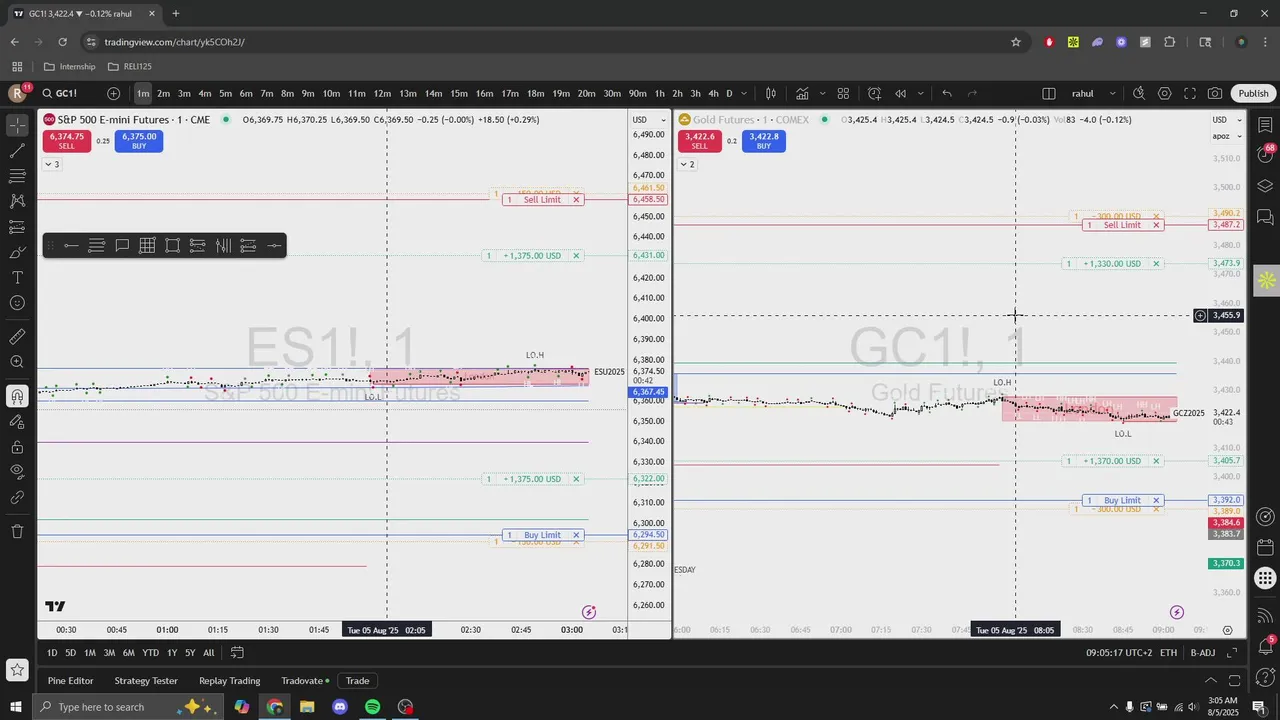Open the apoz dropdown on Gold chart
The image size is (1280, 720).
1226,135
